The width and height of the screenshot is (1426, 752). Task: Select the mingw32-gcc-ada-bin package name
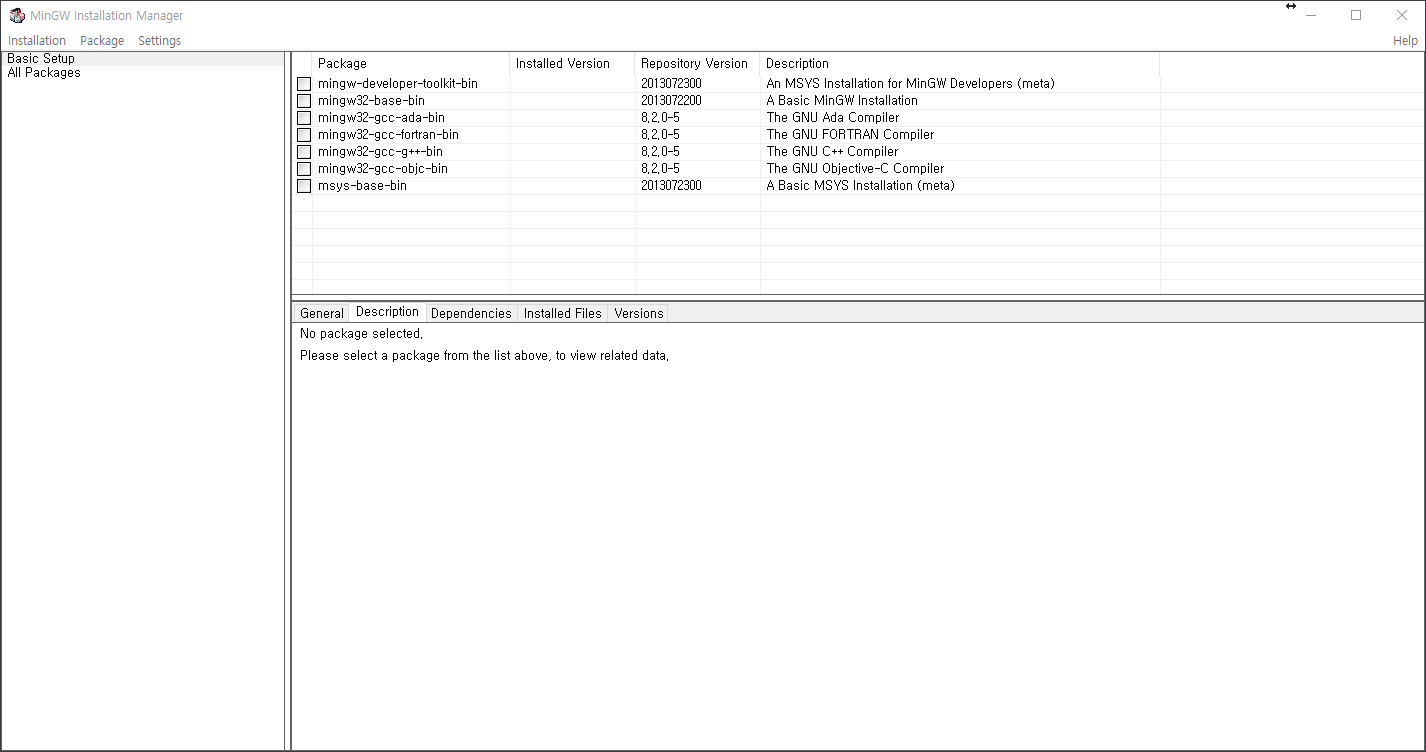click(x=381, y=118)
